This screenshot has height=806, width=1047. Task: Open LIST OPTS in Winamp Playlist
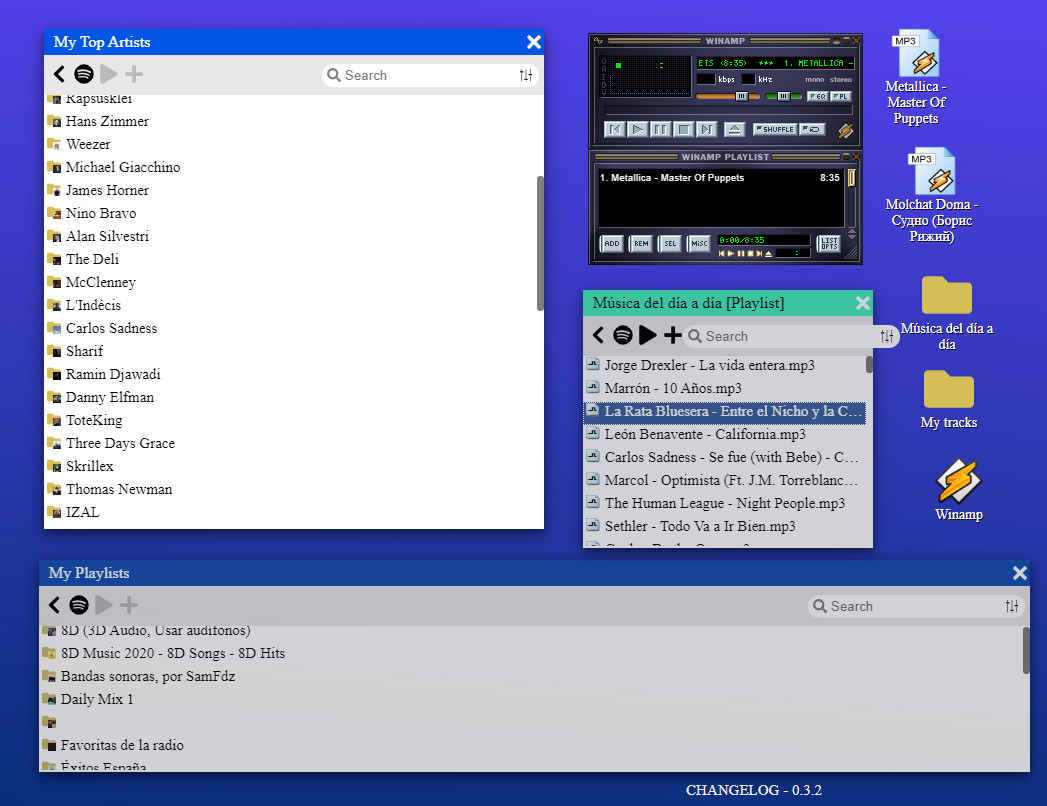829,243
